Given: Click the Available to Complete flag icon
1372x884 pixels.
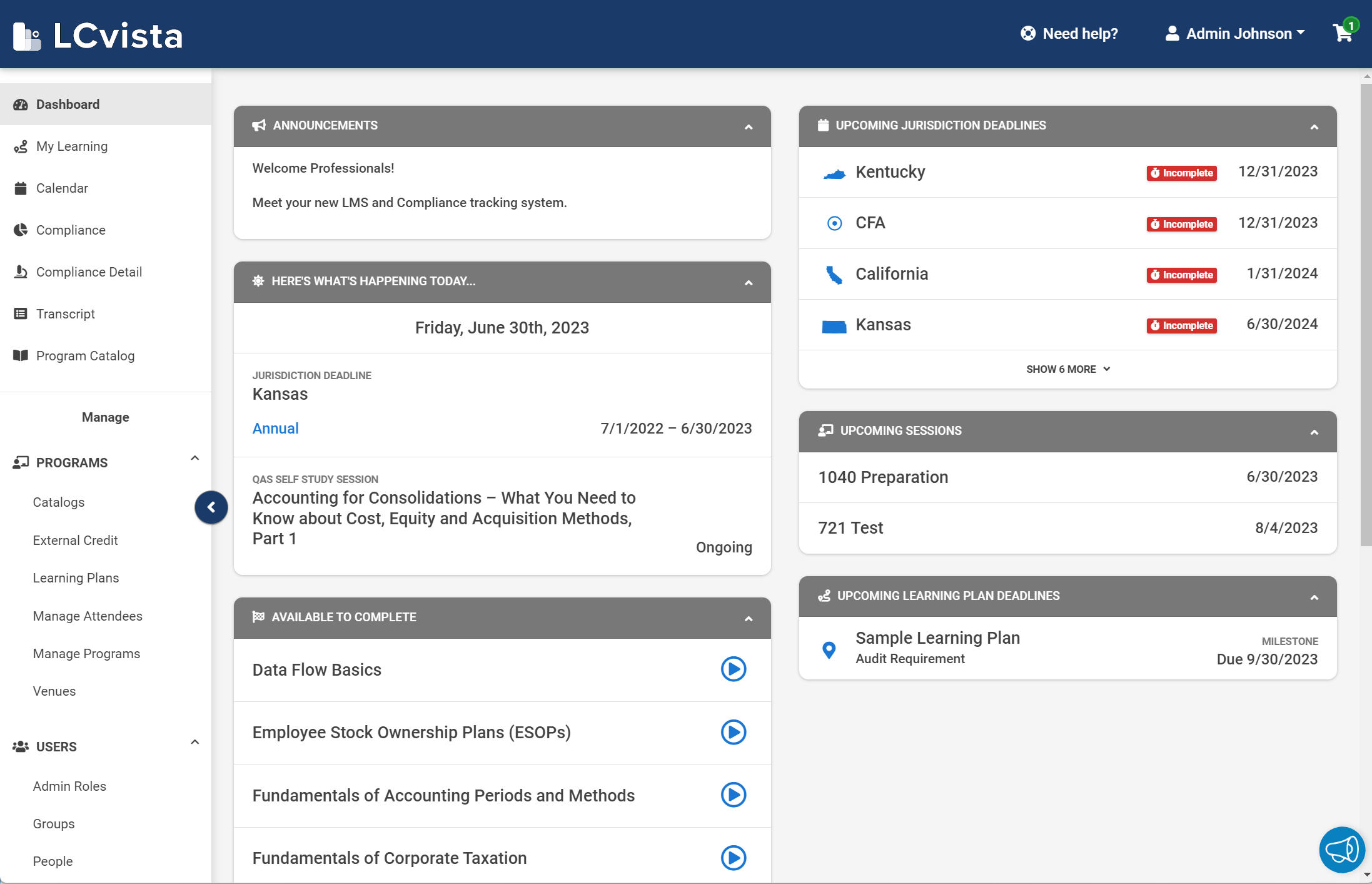Looking at the screenshot, I should tap(258, 617).
